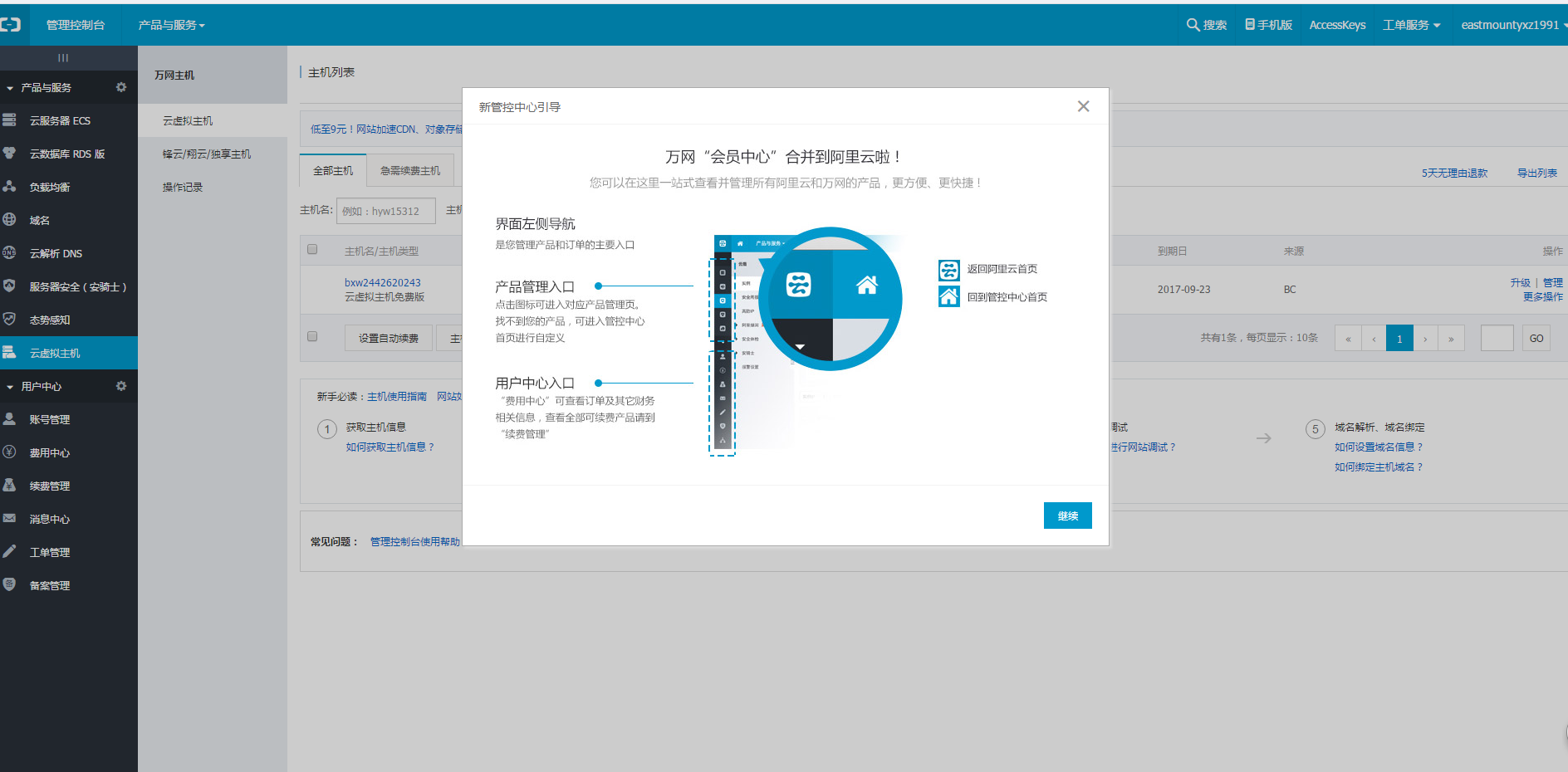
Task: Open 如何获取主机信息 help link
Action: point(390,447)
